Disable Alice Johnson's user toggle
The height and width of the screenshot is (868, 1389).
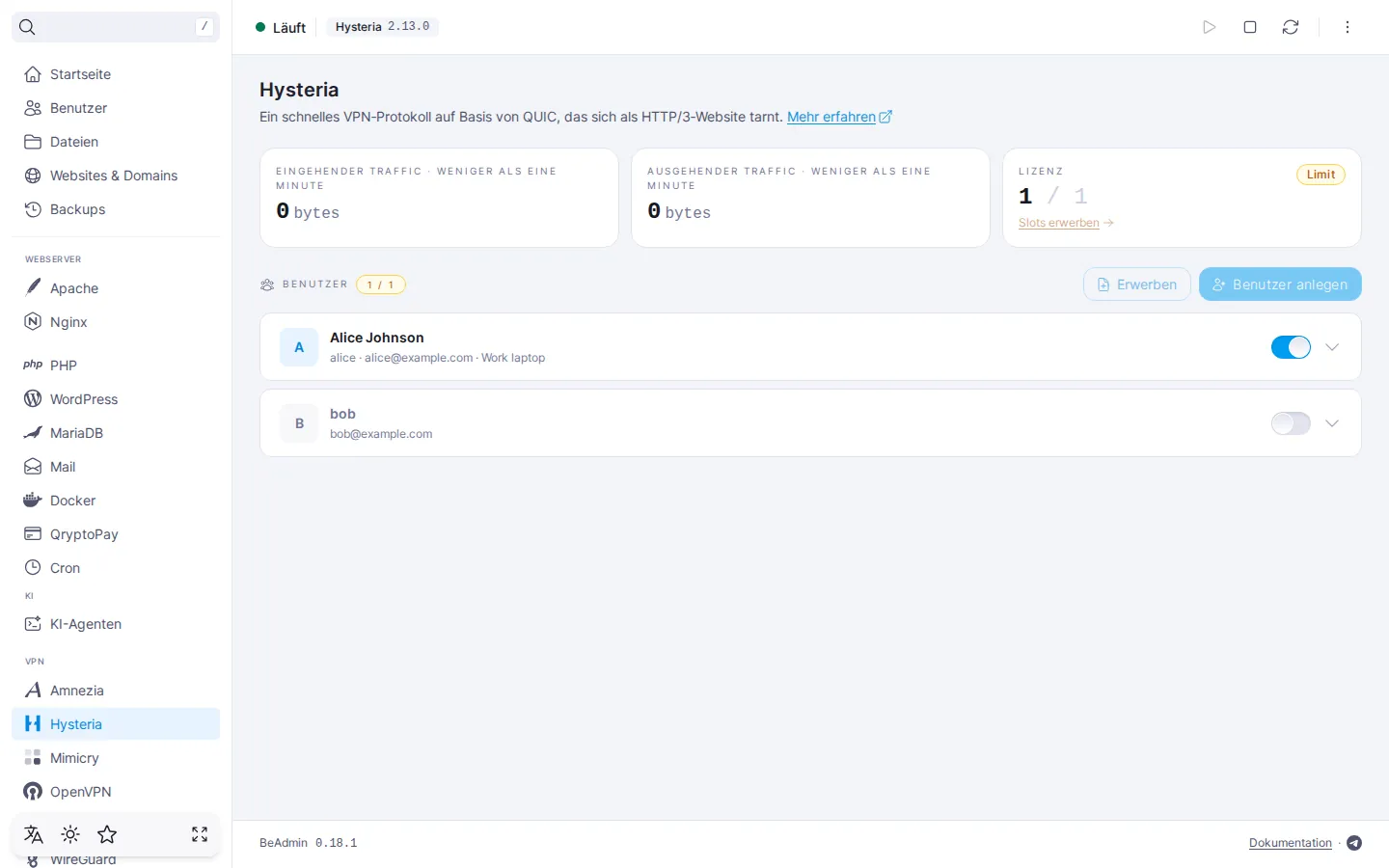(x=1291, y=347)
